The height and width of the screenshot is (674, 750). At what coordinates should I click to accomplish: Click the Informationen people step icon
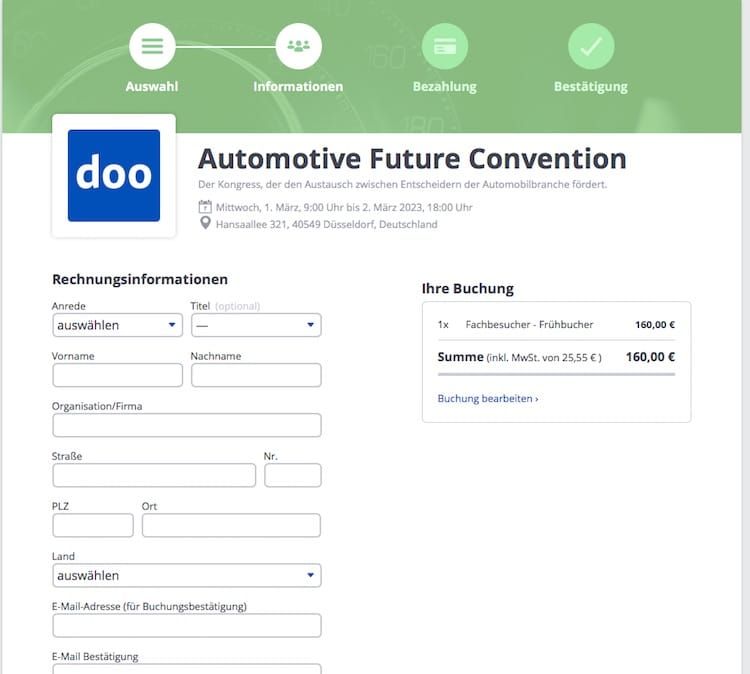click(x=298, y=46)
